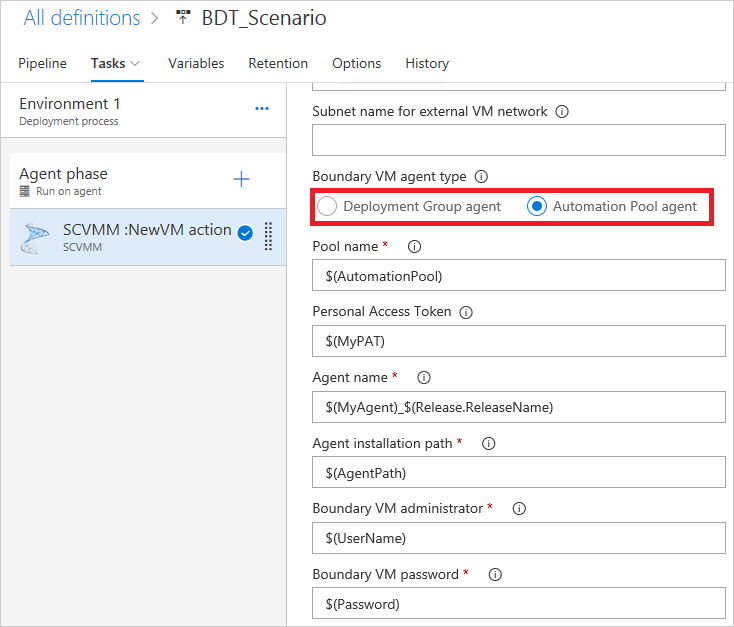Click 'Deployment process' subtitle text
Screen dimensions: 734x627
69,121
